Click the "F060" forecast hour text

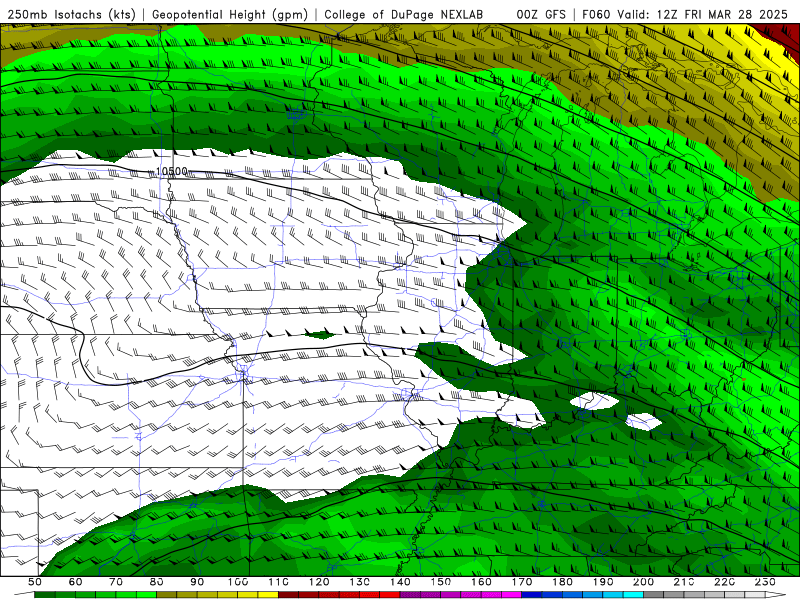pyautogui.click(x=596, y=14)
